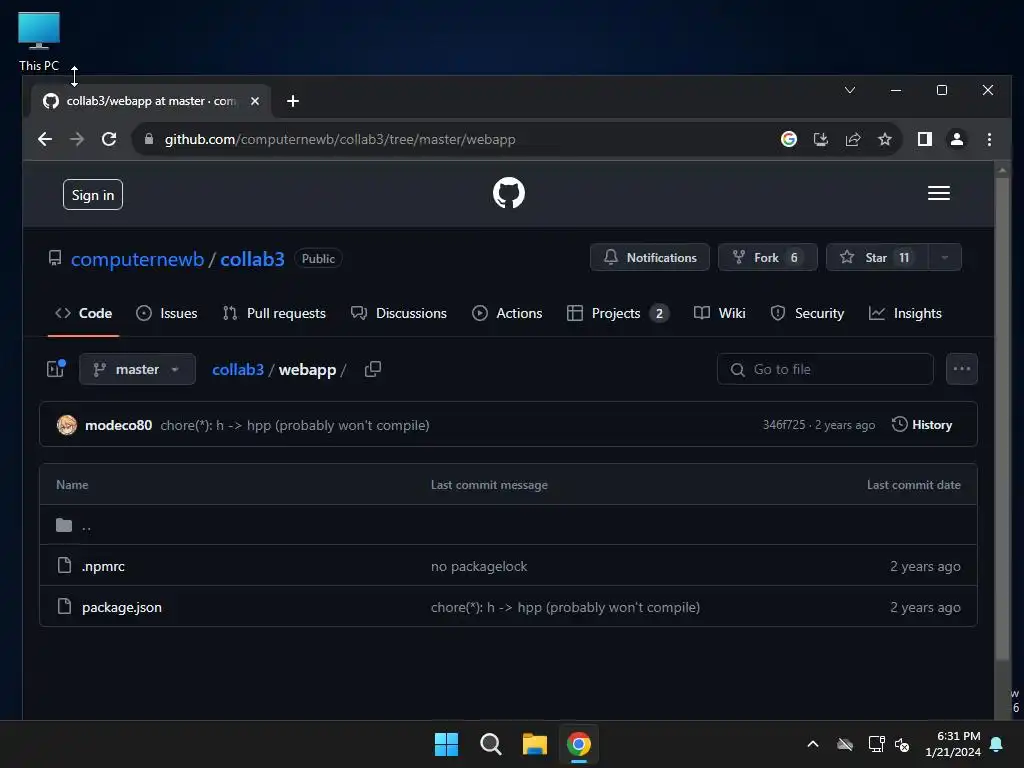Open the Chrome profile avatar
This screenshot has height=768, width=1024.
coord(957,139)
